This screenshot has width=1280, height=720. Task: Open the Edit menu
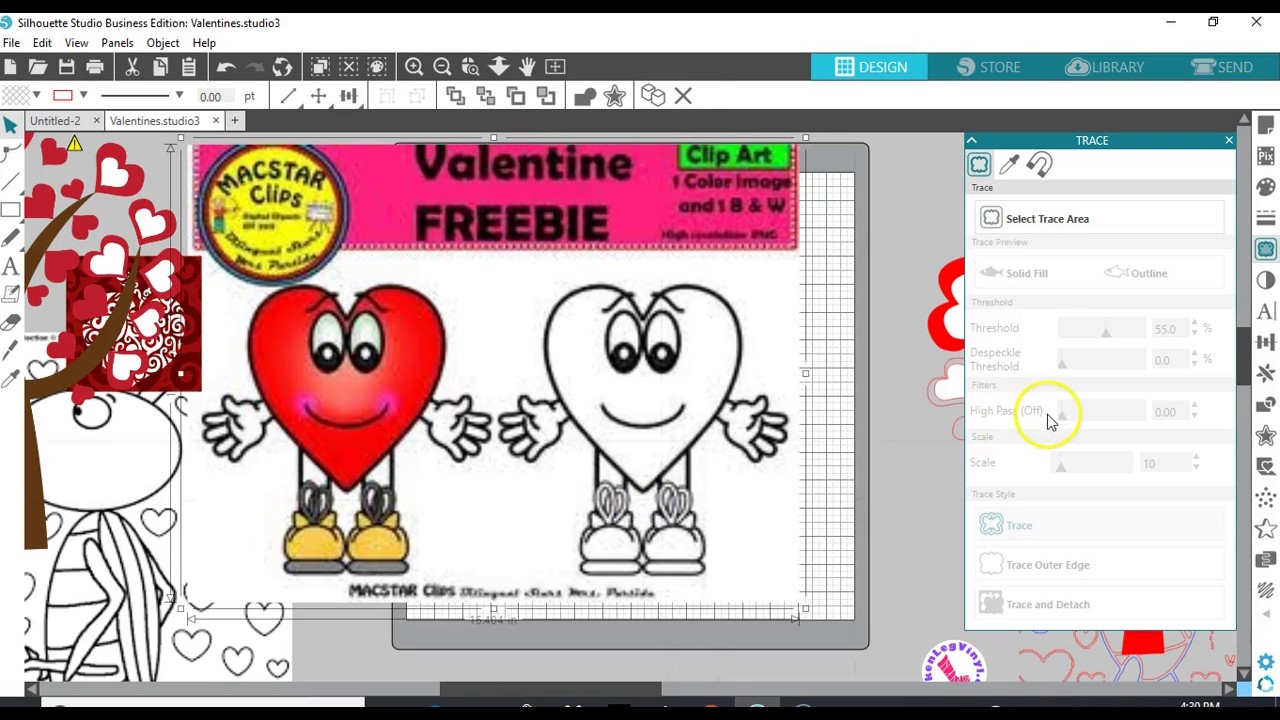tap(42, 43)
